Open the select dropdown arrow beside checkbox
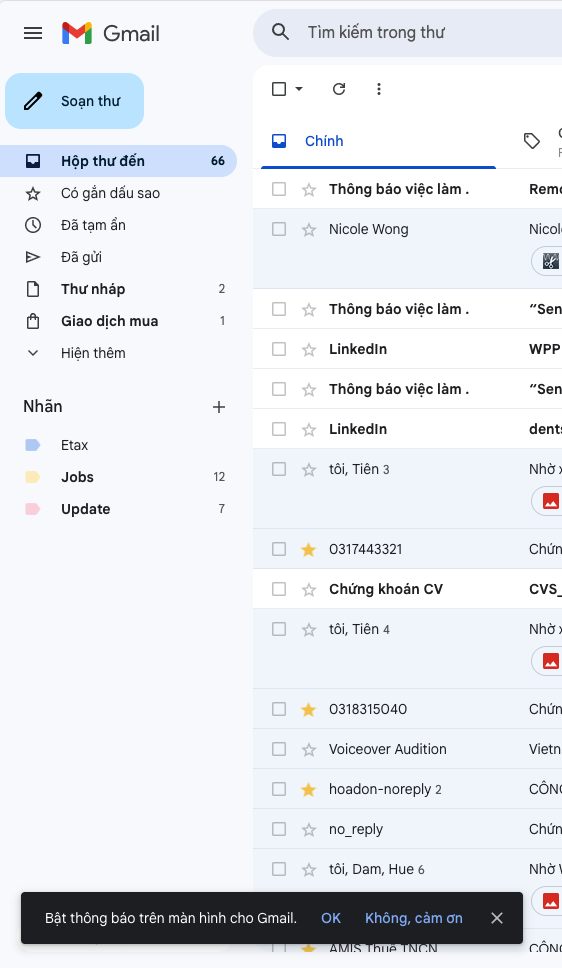 [299, 89]
